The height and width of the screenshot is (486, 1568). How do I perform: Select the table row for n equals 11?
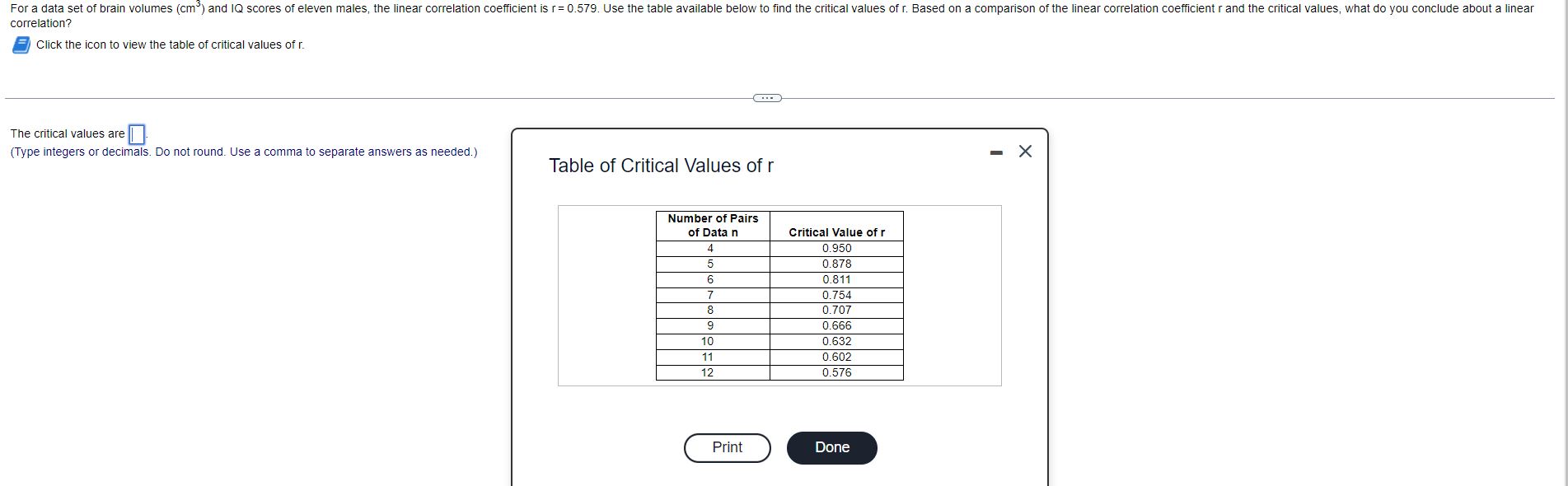[711, 357]
